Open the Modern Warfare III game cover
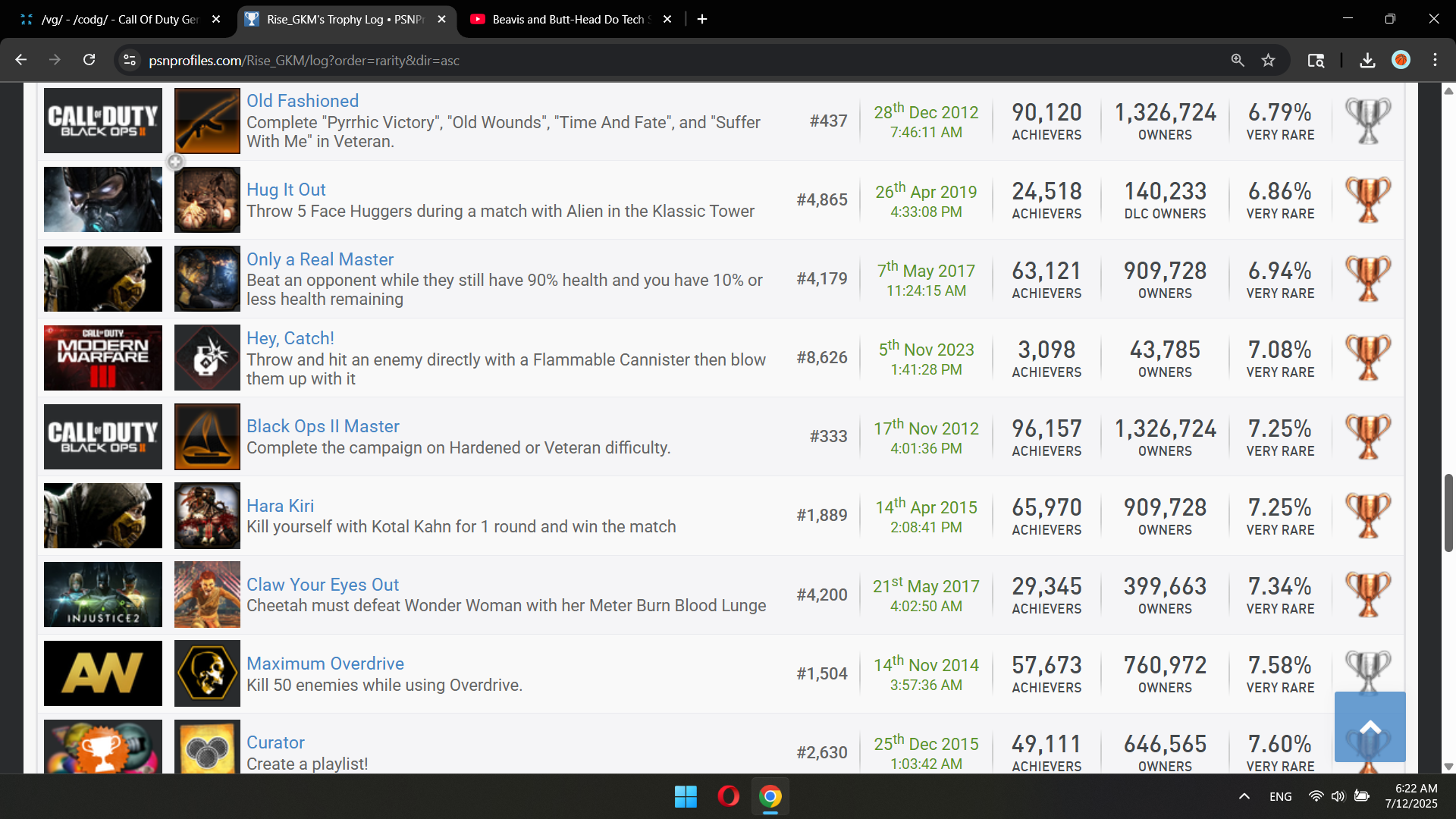This screenshot has height=819, width=1456. coord(103,357)
